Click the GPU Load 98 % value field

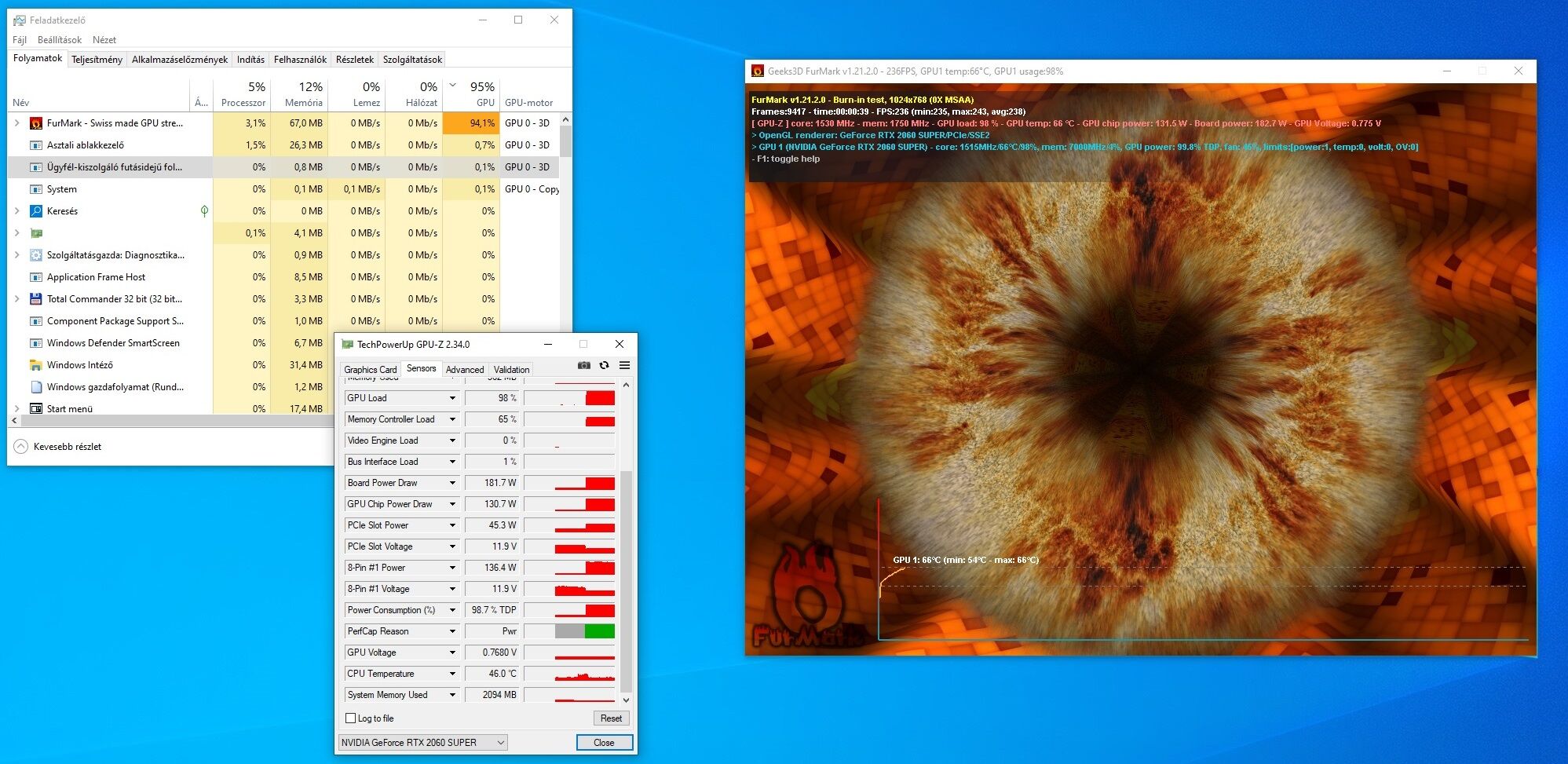[492, 398]
